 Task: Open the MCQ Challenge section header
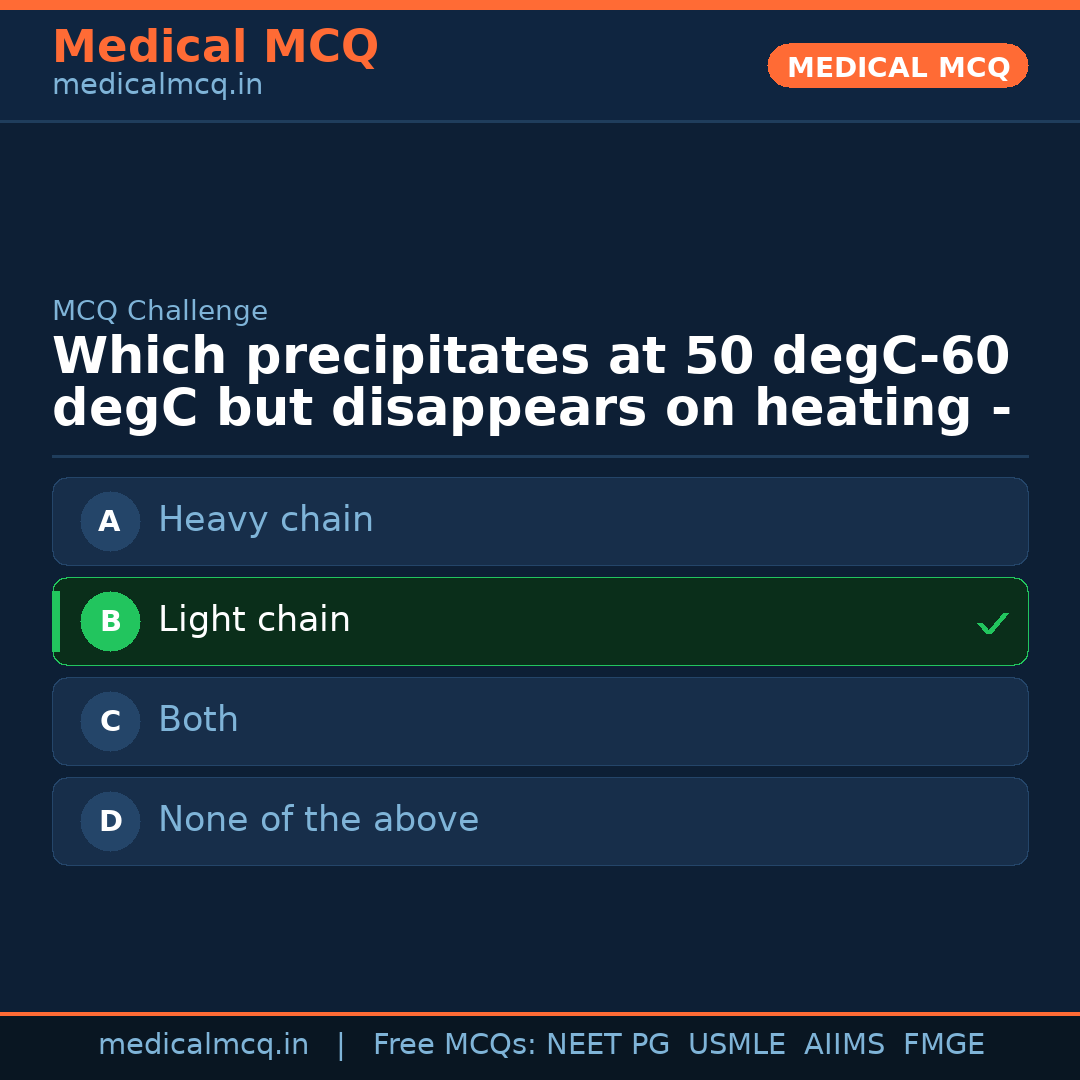pos(160,311)
